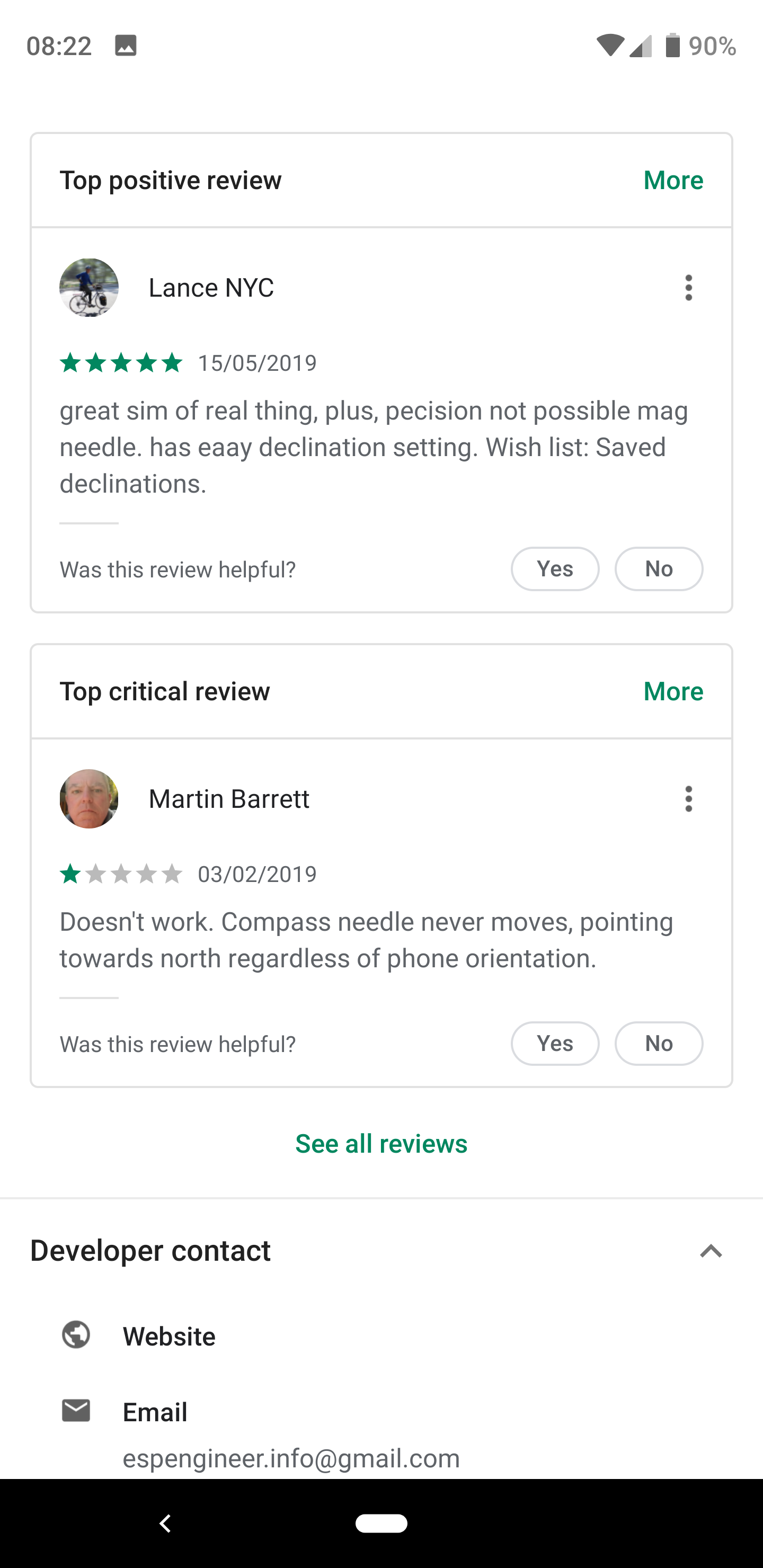The image size is (763, 1568).
Task: Mark Lance NYC review as helpful with Yes
Action: pos(555,568)
